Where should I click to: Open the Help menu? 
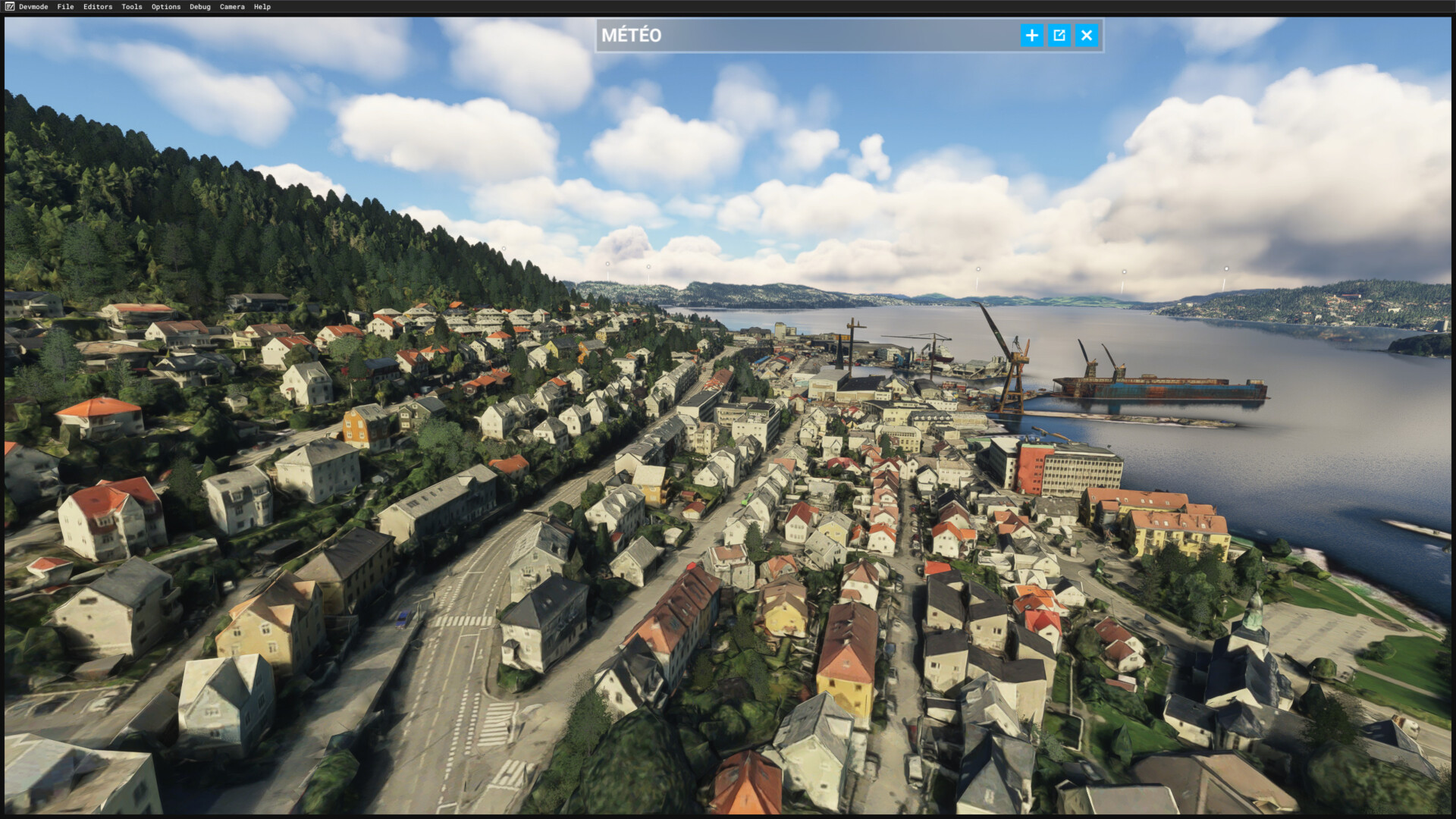[262, 7]
